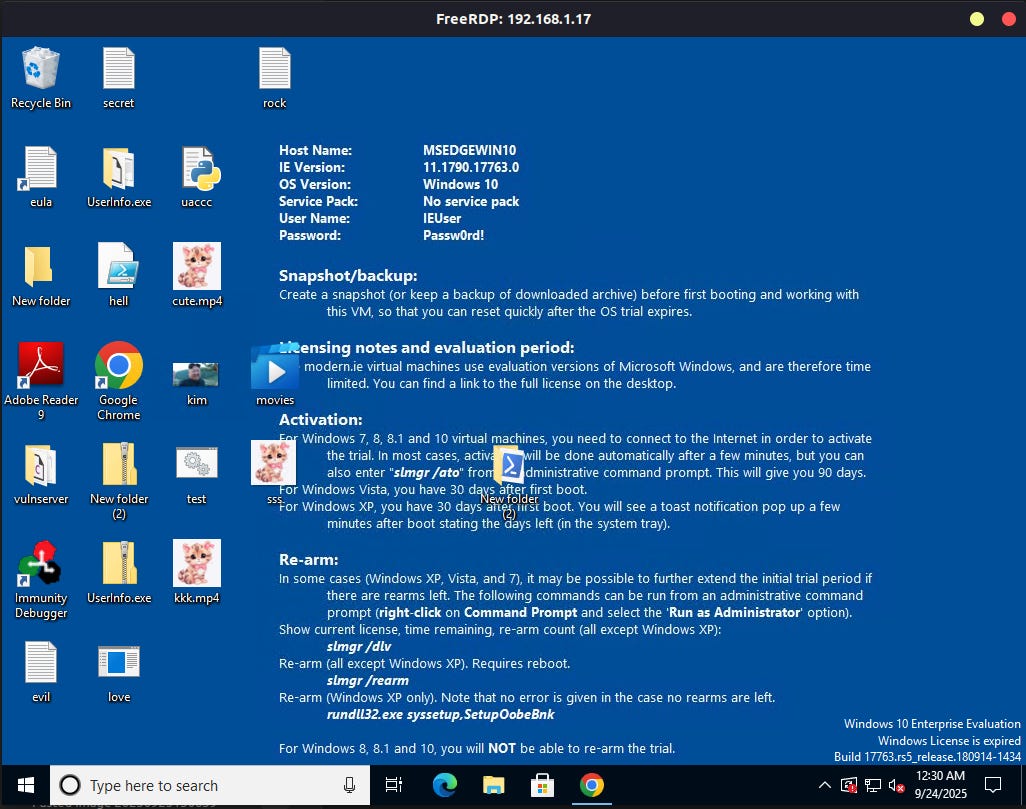
Task: Click the muted volume tray icon
Action: (x=896, y=785)
